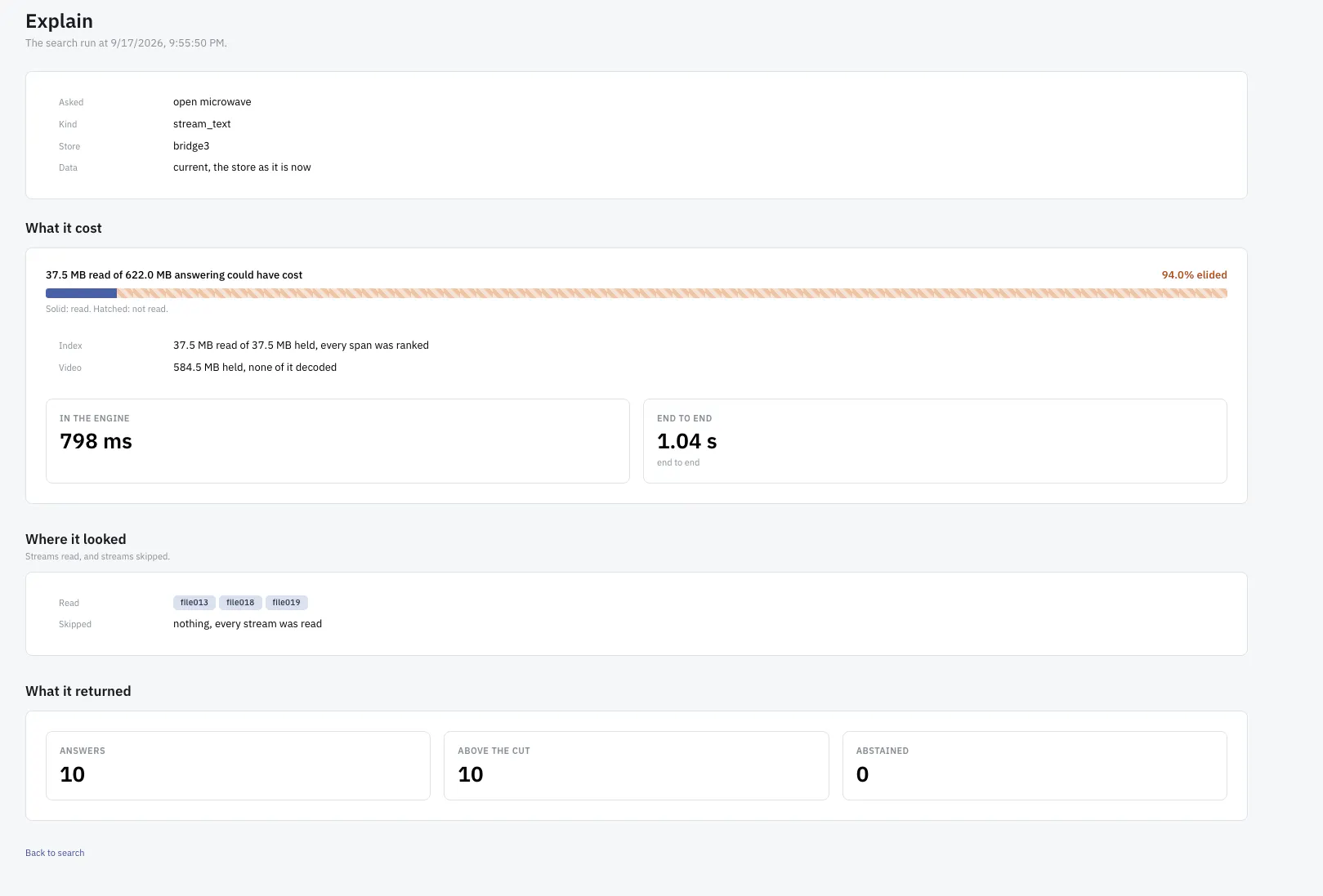Click the asked query 'open microwave'

(x=212, y=102)
